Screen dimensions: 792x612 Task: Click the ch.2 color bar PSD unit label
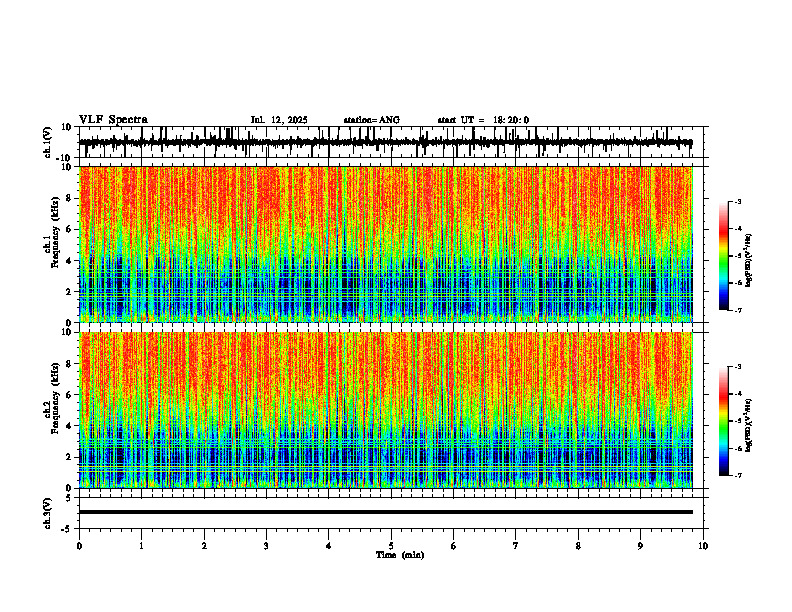pyautogui.click(x=749, y=426)
